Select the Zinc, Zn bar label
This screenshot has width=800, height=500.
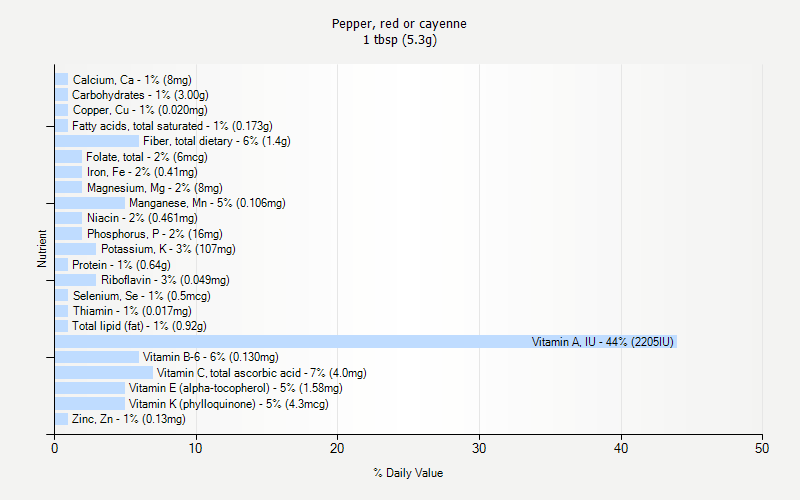(x=129, y=419)
